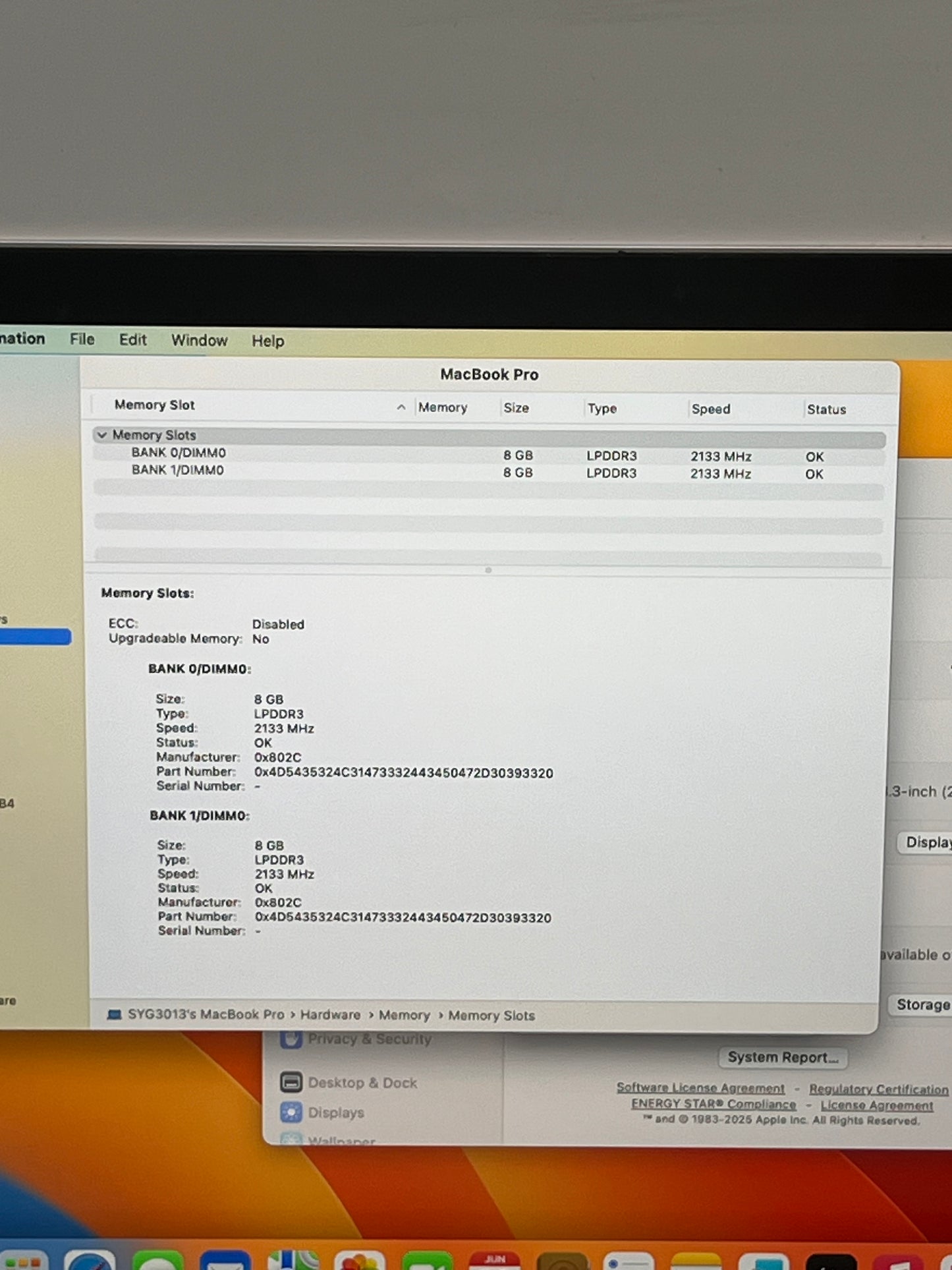Open the ENERGY STAR Compliance link
Image resolution: width=952 pixels, height=1270 pixels.
[714, 1104]
